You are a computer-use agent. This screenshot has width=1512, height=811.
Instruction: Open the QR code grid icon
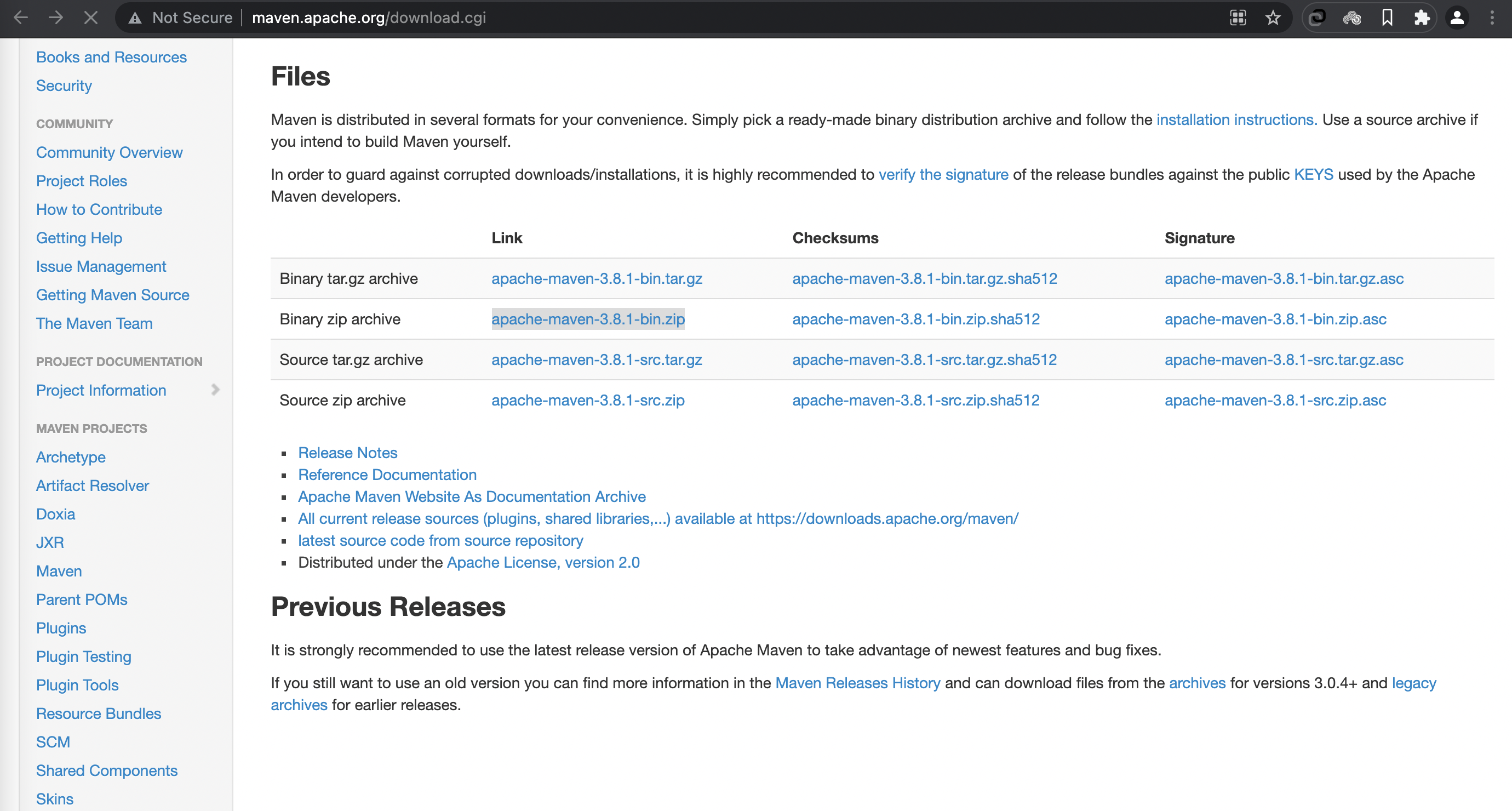1238,18
